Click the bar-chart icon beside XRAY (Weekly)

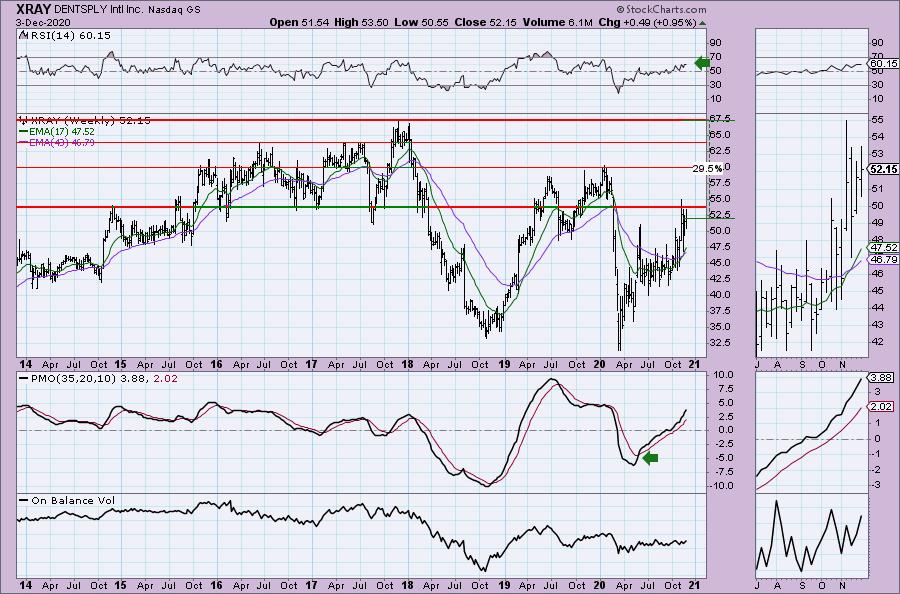pyautogui.click(x=24, y=120)
